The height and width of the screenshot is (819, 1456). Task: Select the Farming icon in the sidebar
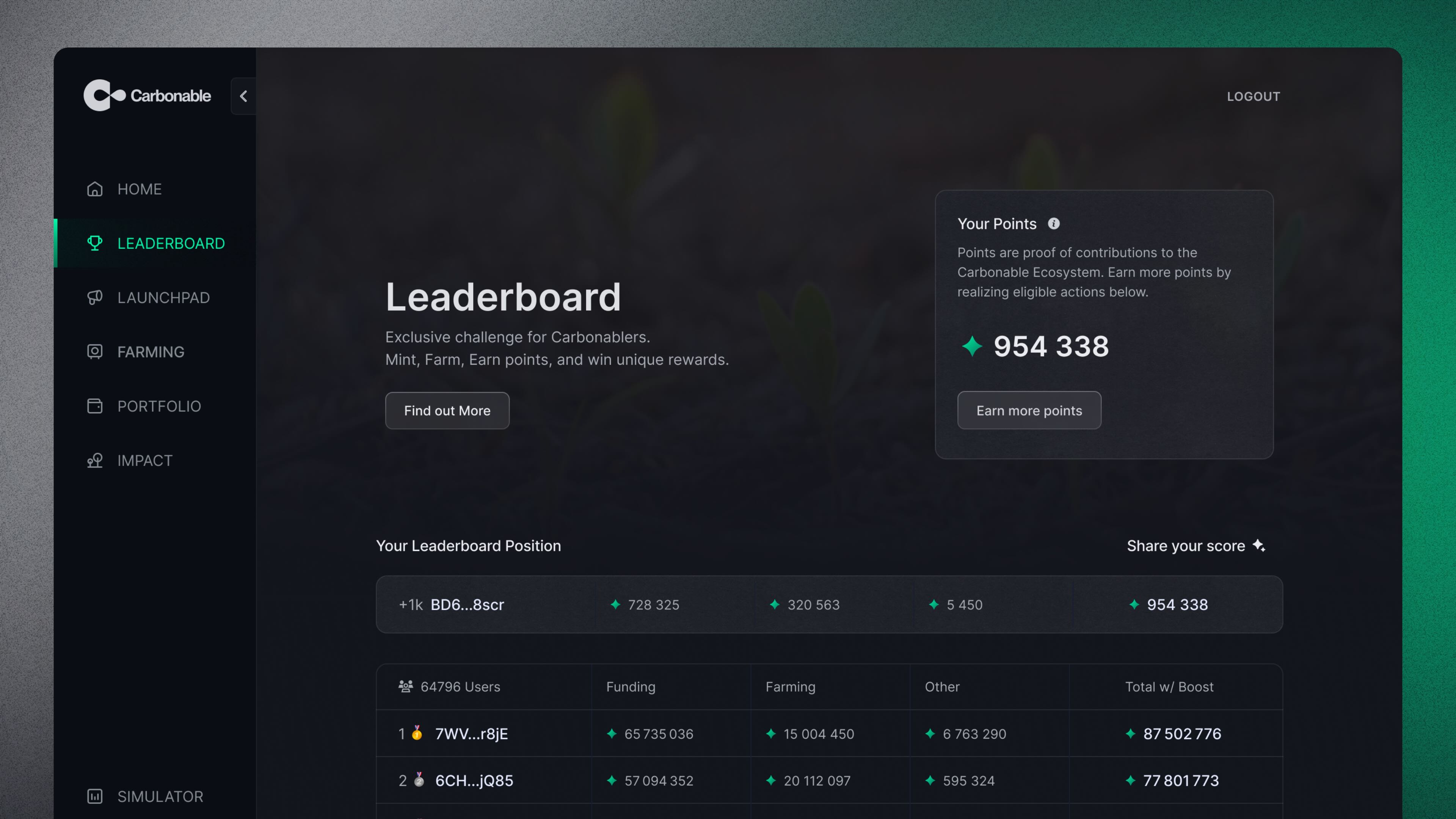[x=95, y=351]
